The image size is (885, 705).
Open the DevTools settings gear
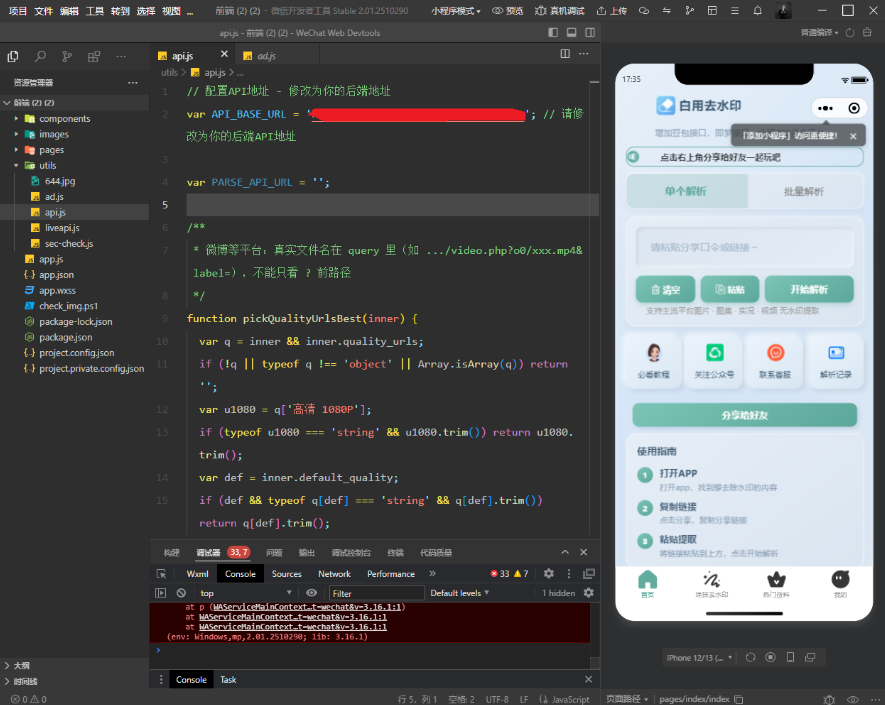(x=549, y=573)
